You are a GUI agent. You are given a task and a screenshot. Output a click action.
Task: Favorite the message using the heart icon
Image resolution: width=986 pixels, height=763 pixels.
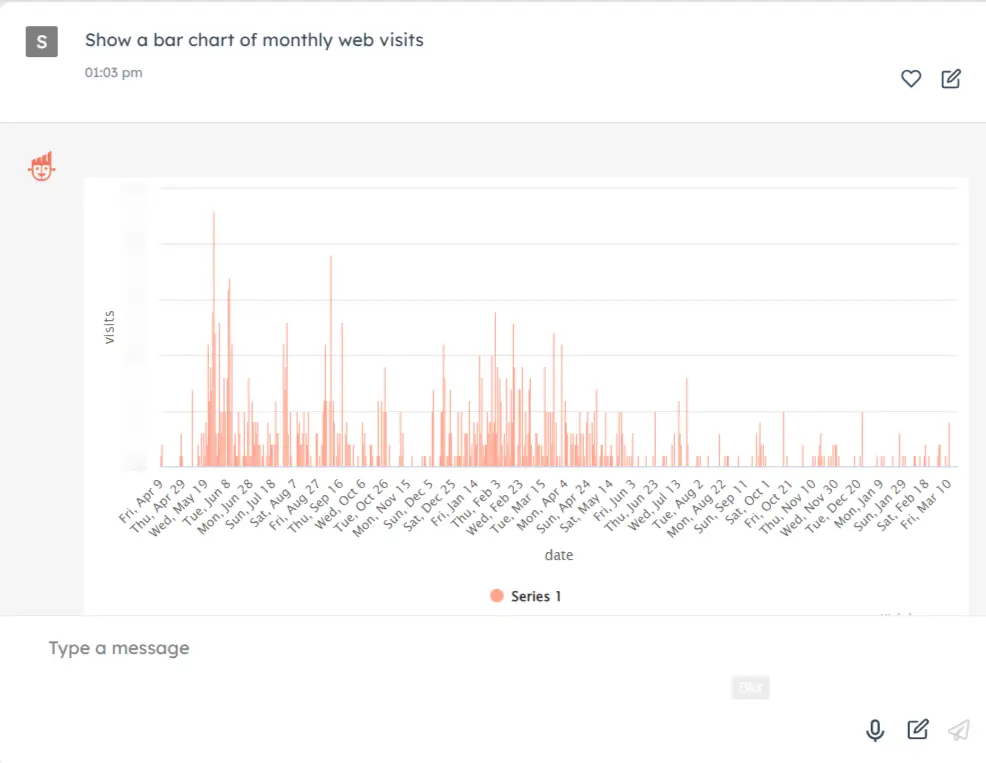[x=911, y=79]
